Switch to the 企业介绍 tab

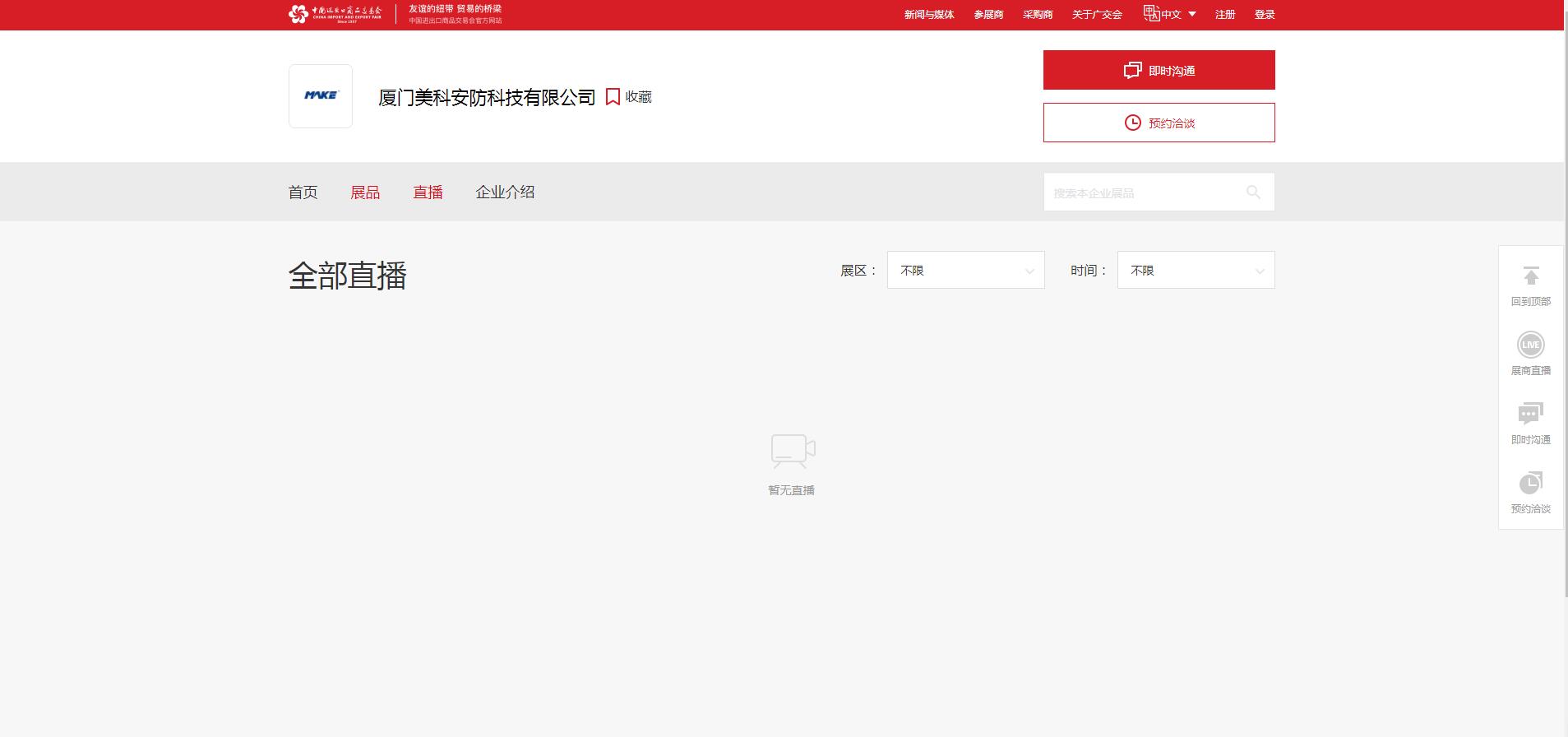click(505, 192)
